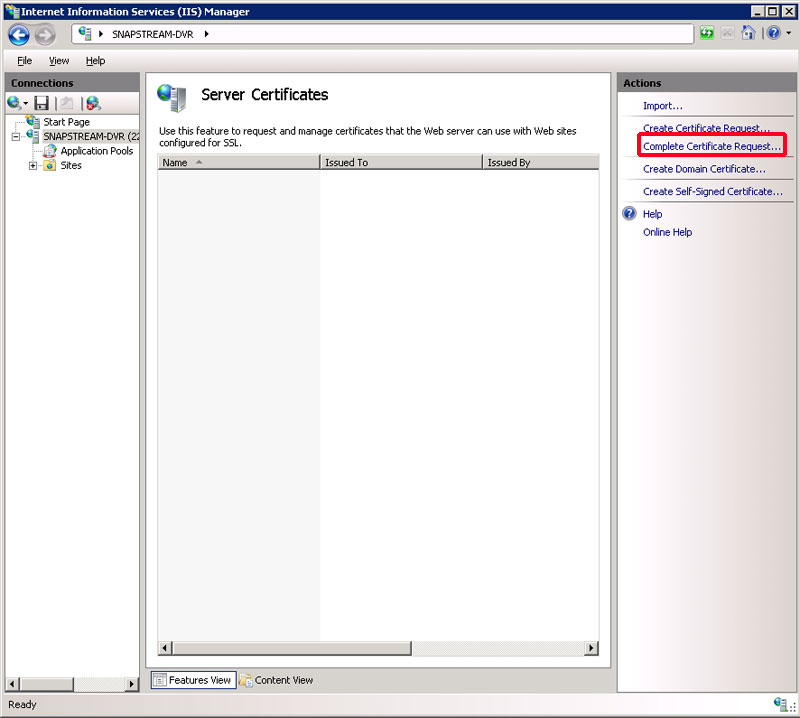Sort by the Name column header
The width and height of the screenshot is (800, 718).
(x=239, y=162)
